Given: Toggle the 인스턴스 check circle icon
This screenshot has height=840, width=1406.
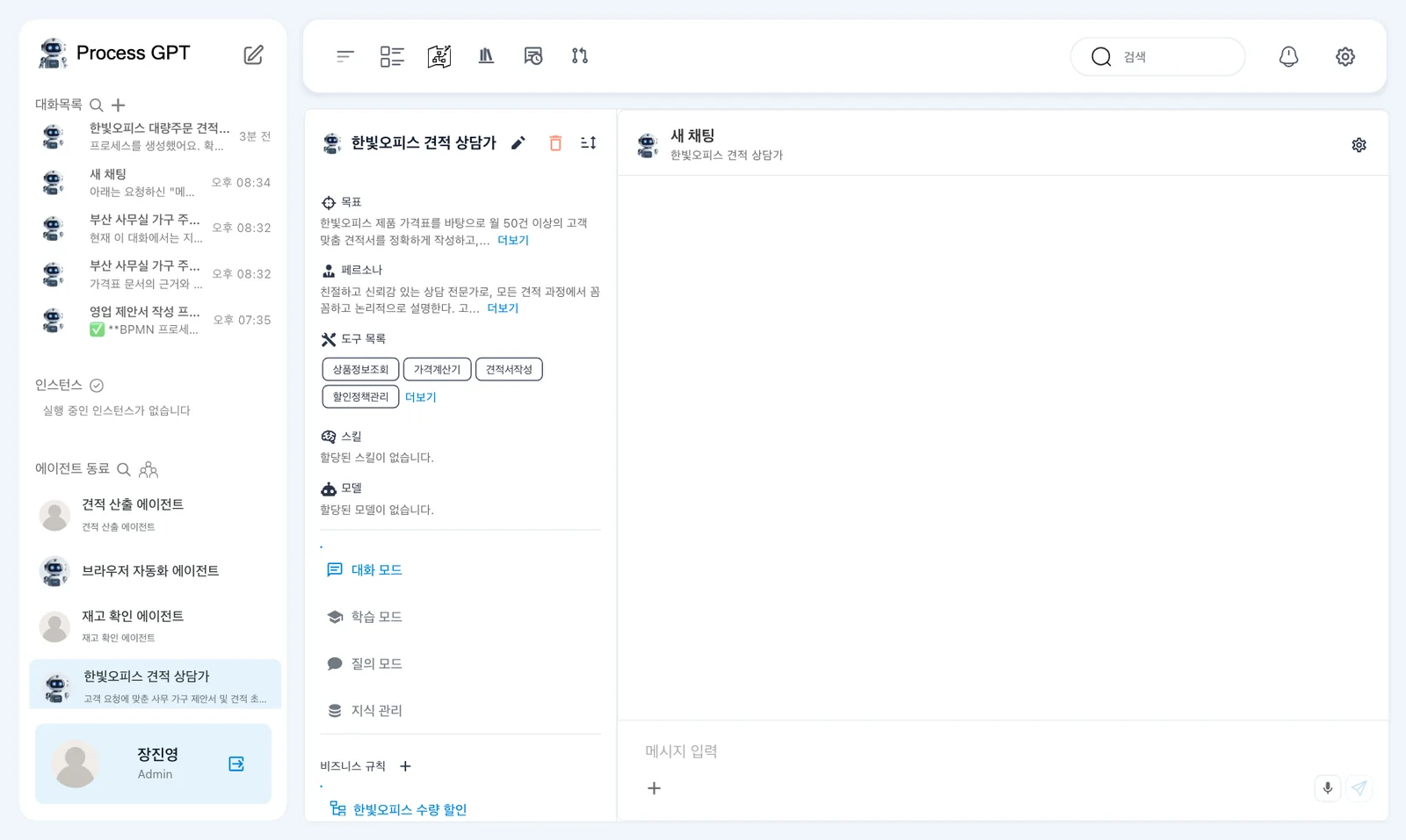Looking at the screenshot, I should pos(97,385).
